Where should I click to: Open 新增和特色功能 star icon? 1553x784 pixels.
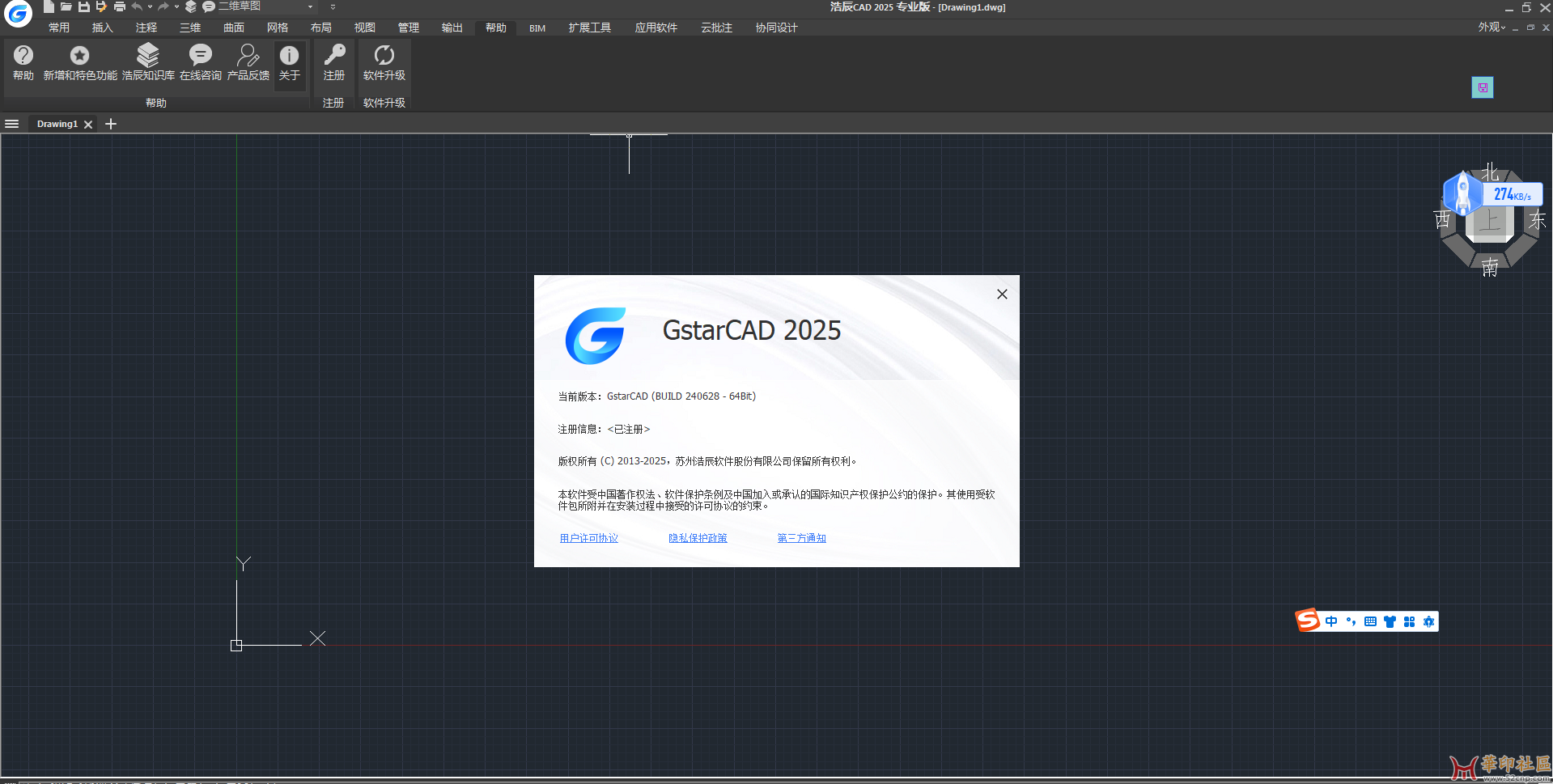(x=80, y=63)
